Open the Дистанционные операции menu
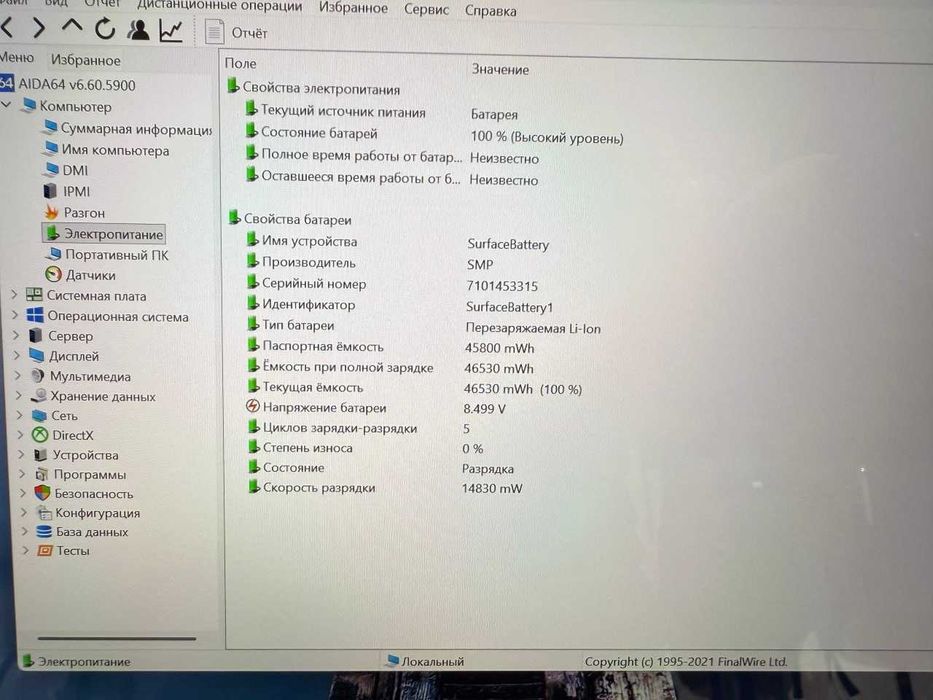Viewport: 933px width, 700px height. coord(220,7)
